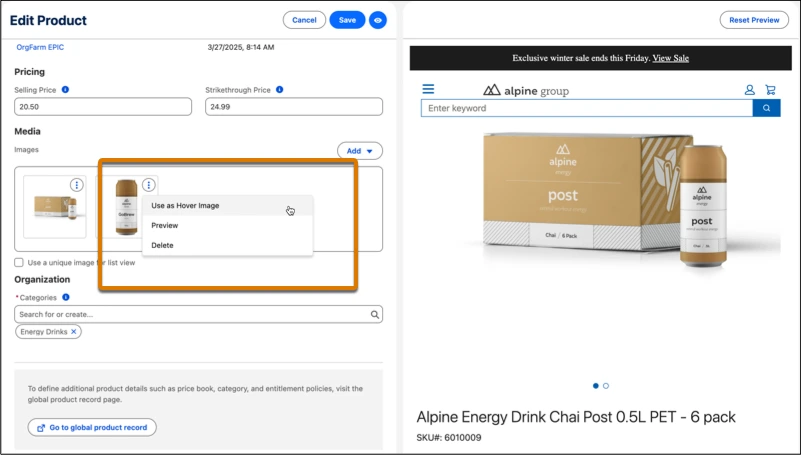
Task: Remove the Energy Drinks category tag
Action: pyautogui.click(x=74, y=331)
